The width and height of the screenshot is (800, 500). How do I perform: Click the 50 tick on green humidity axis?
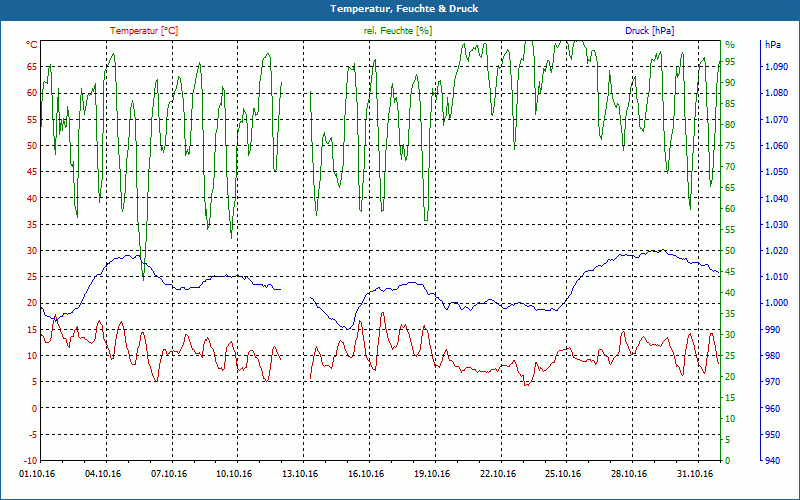(x=730, y=251)
